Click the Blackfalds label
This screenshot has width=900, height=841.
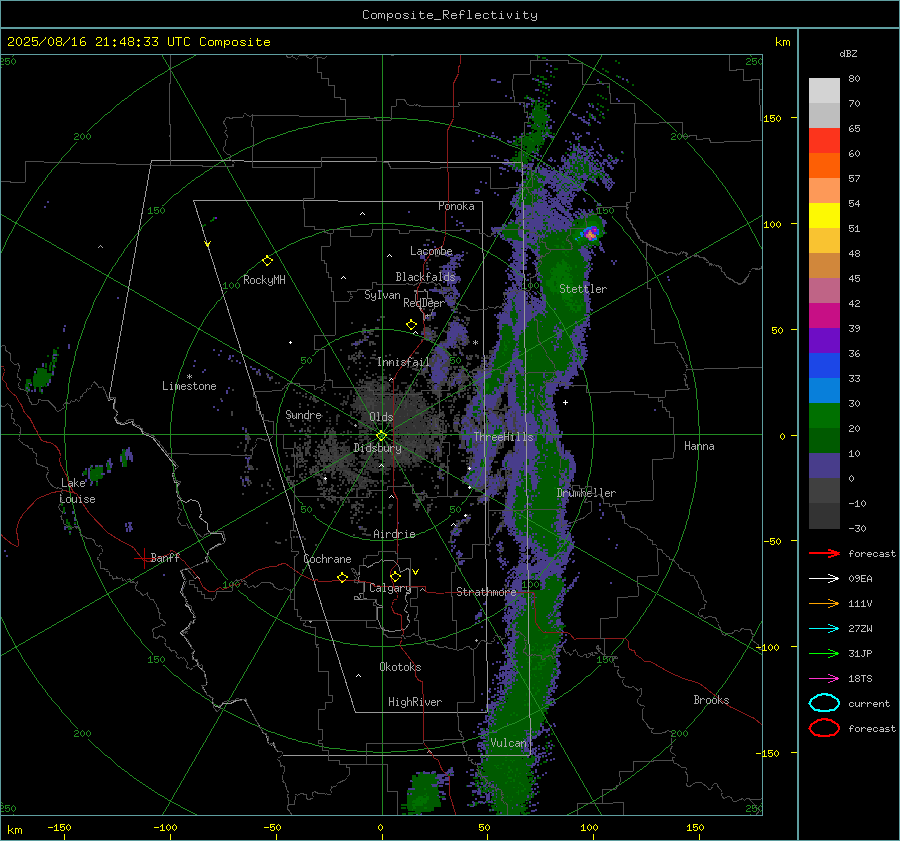[425, 277]
